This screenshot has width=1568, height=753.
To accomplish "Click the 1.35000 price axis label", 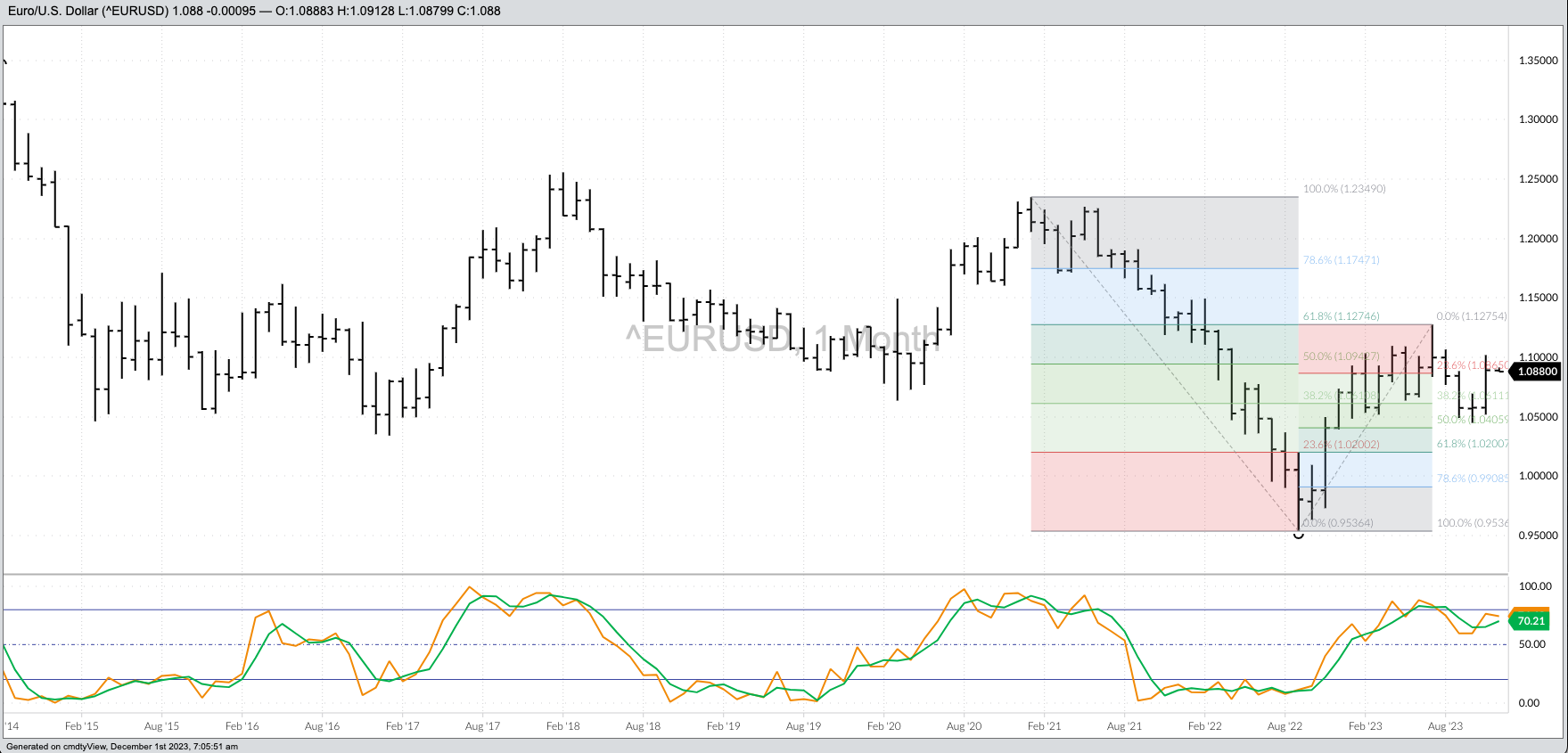I will tap(1538, 61).
